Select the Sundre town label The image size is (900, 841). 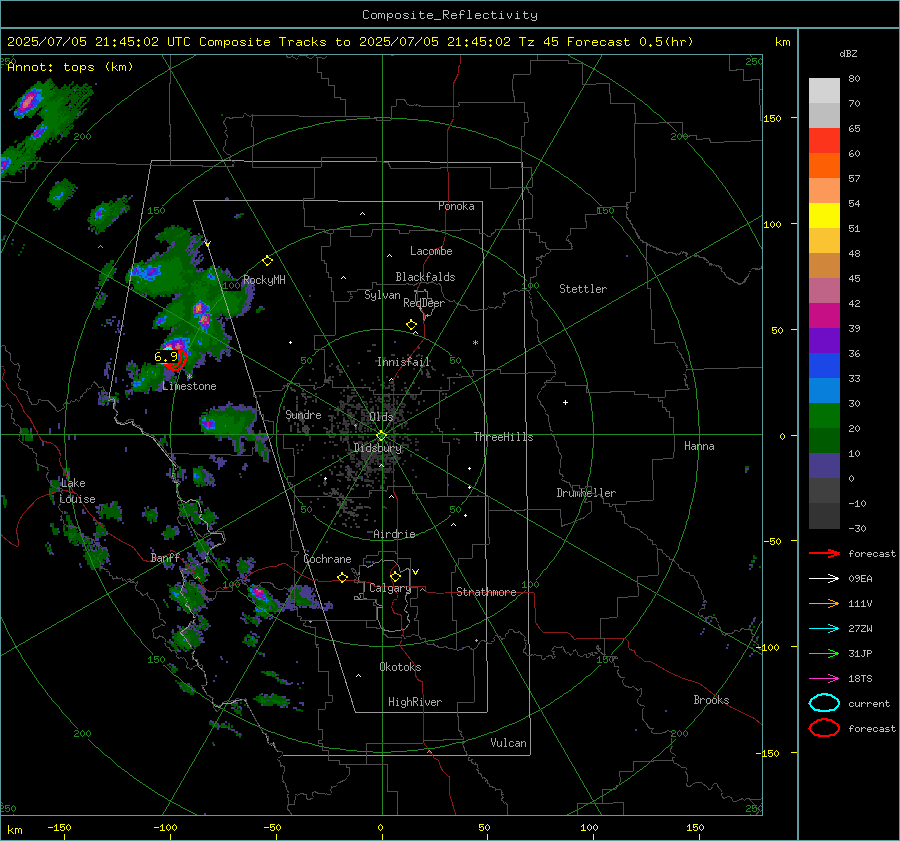[303, 415]
